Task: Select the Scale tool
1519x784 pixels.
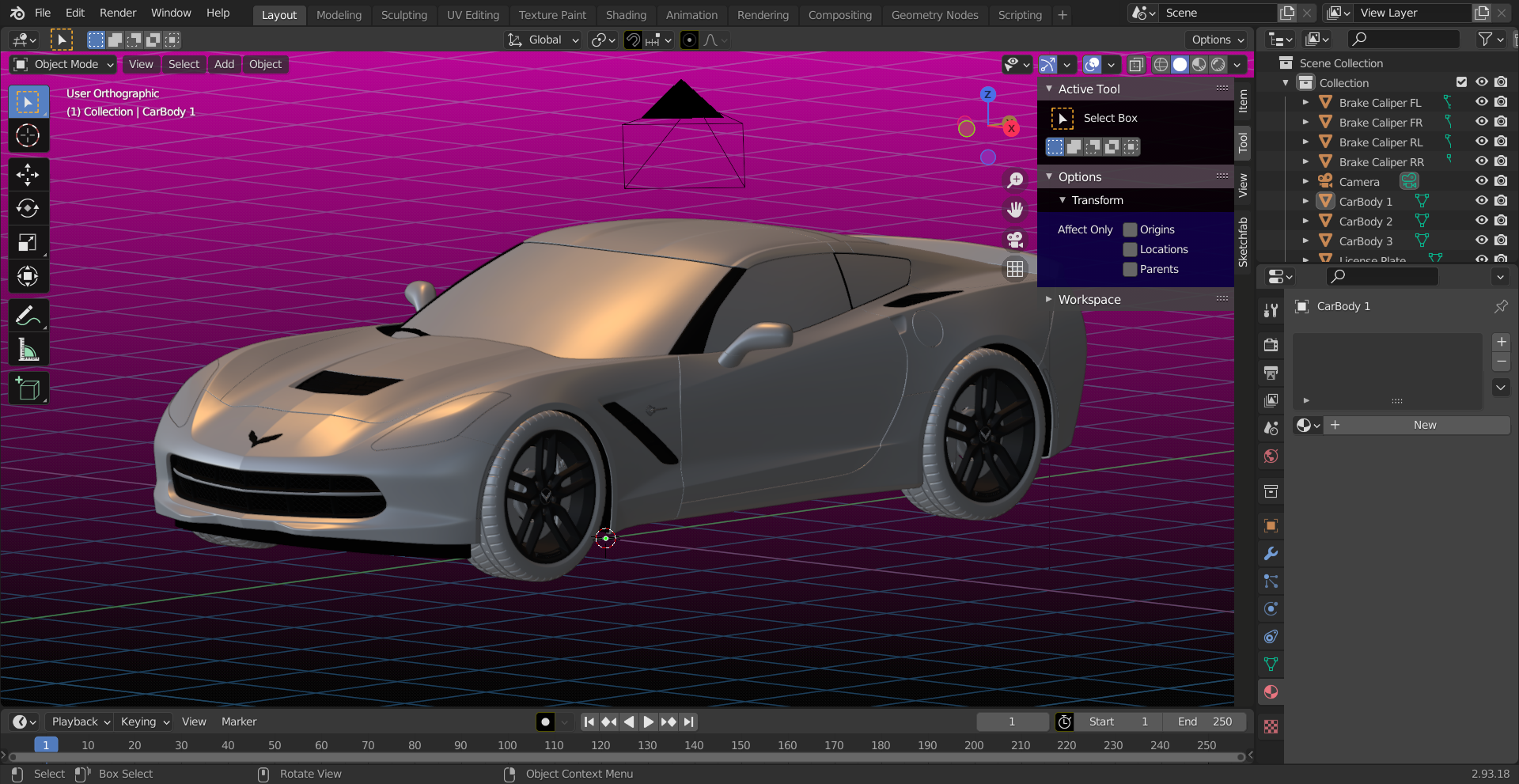Action: (28, 242)
